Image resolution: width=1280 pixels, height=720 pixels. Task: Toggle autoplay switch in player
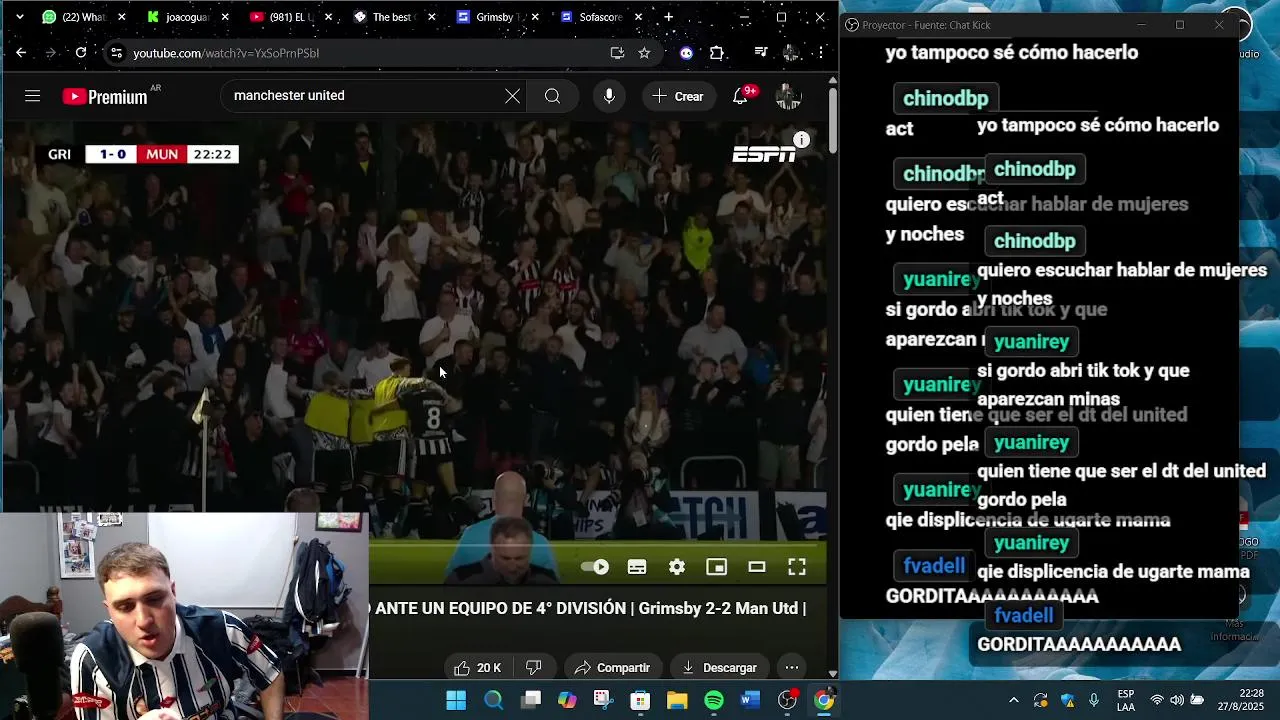(595, 567)
